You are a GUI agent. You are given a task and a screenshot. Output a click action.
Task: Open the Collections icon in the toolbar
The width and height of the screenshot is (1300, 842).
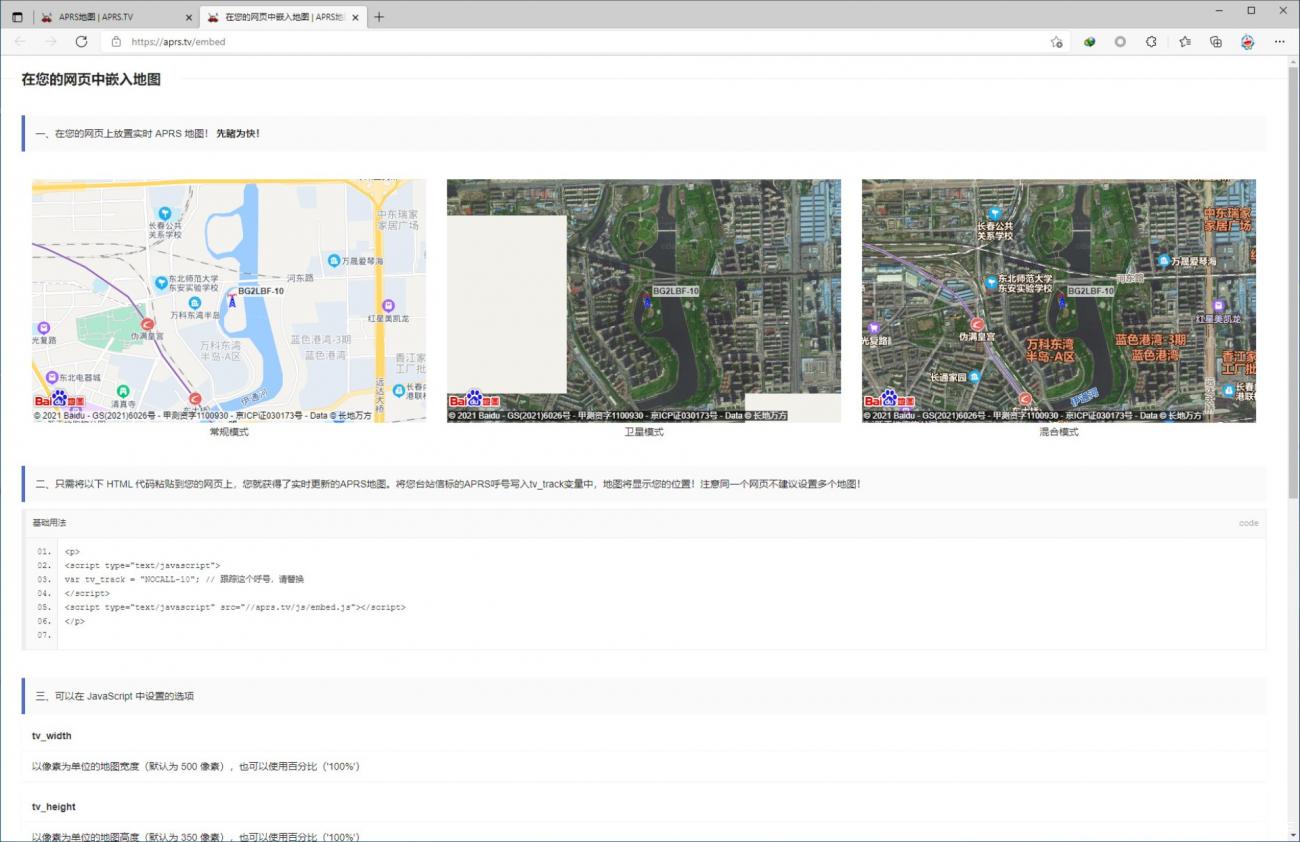coord(1215,42)
